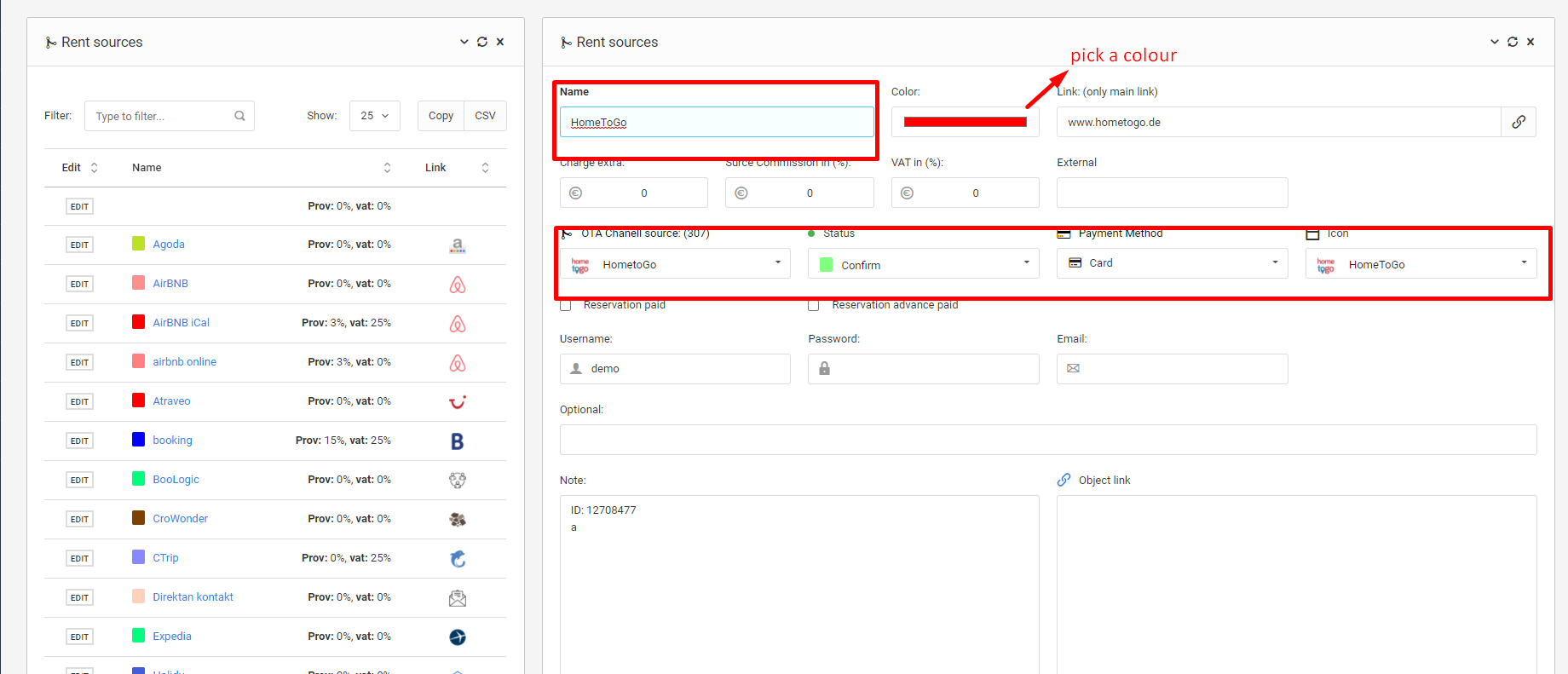Click the brown CroWonder color swatch
Viewport: 1568px width, 674px height.
pyautogui.click(x=138, y=518)
